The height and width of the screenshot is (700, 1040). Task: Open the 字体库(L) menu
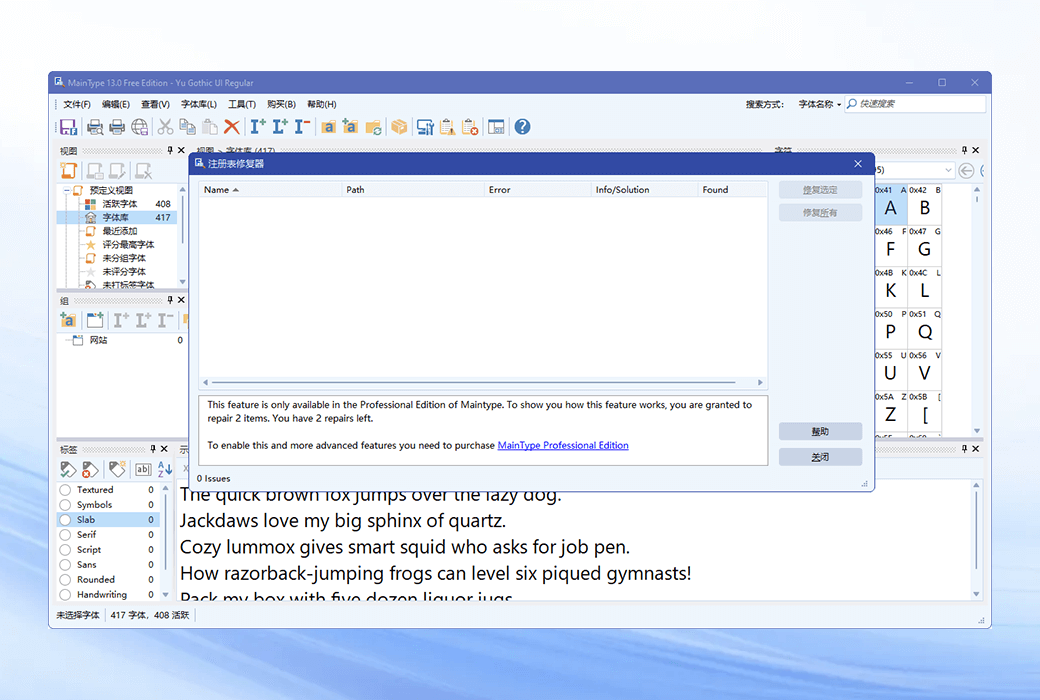coord(199,104)
